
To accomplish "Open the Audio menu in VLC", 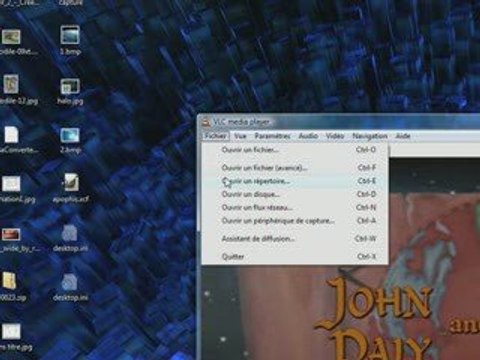I will (308, 136).
